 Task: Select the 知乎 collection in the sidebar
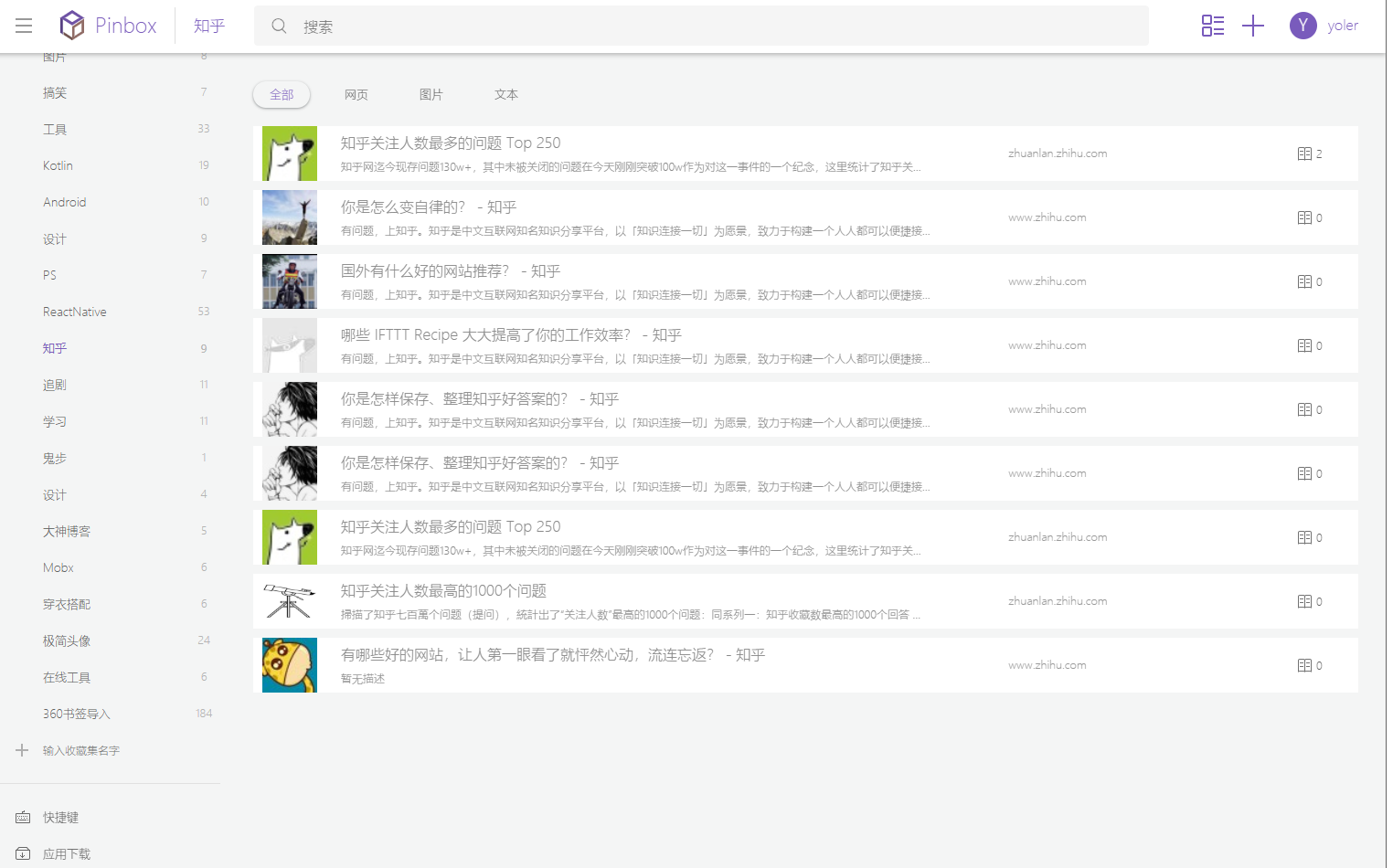(x=56, y=348)
